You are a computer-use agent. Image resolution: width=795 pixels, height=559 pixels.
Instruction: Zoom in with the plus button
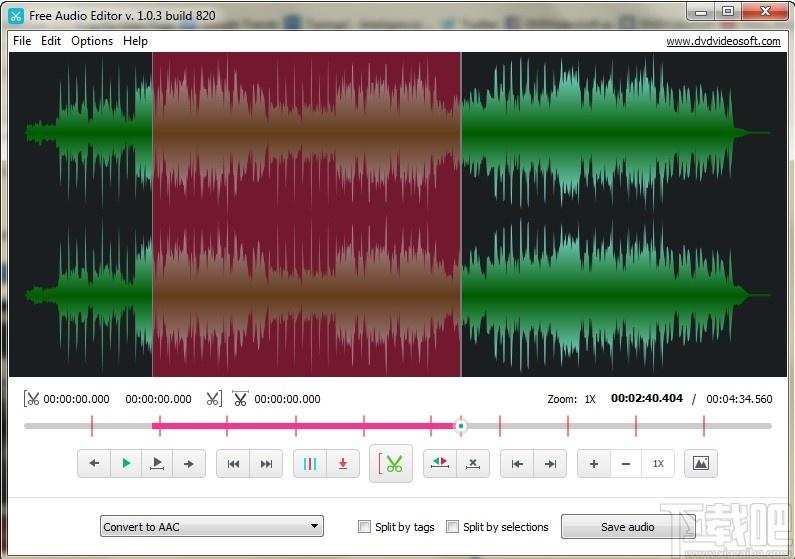coord(594,463)
